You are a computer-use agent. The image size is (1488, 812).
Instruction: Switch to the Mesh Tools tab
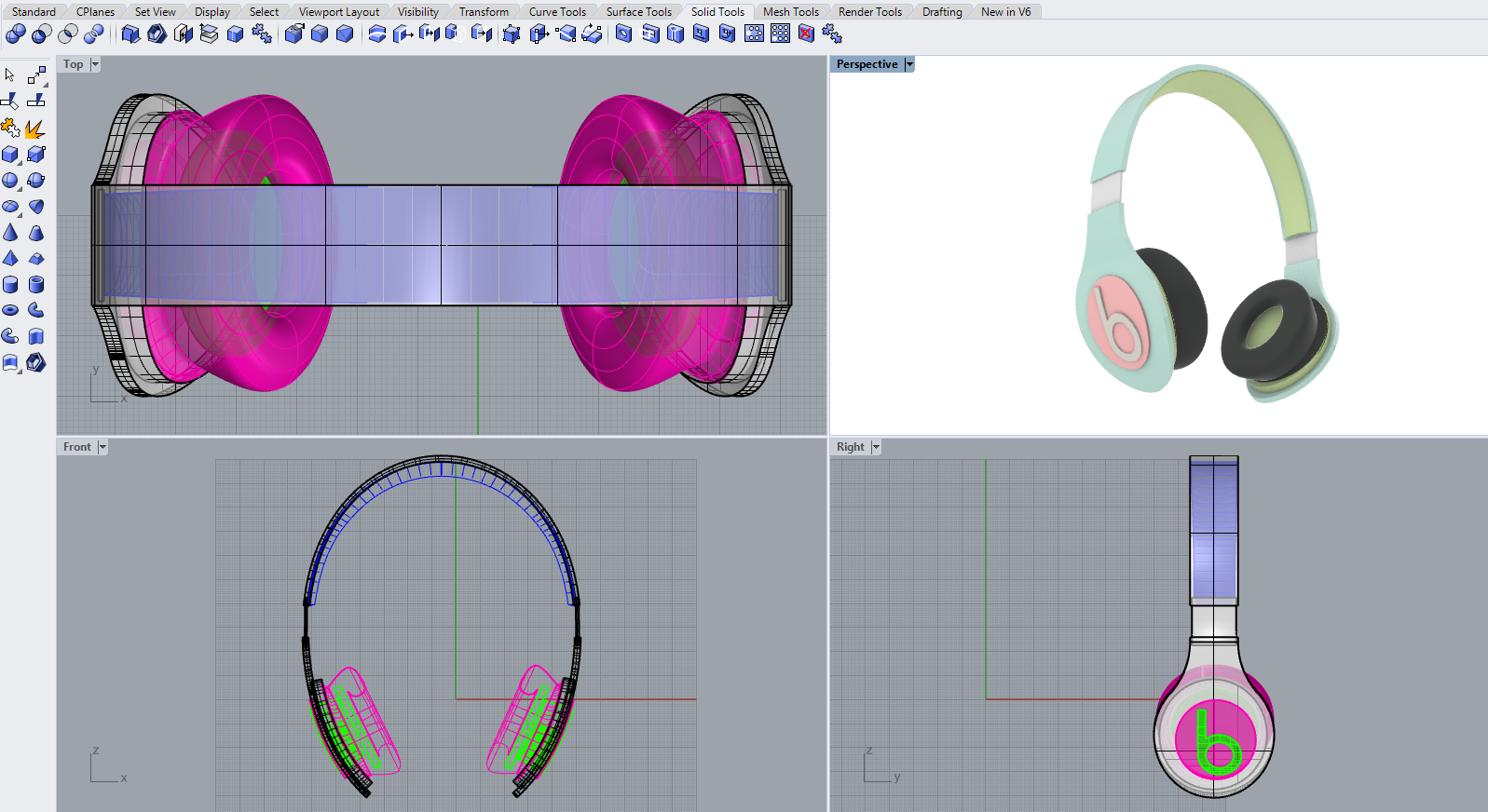791,12
